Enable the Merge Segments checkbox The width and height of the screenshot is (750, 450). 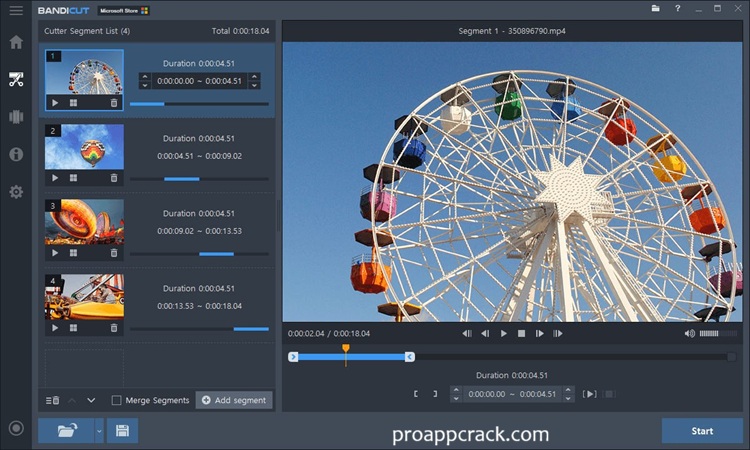coord(117,400)
